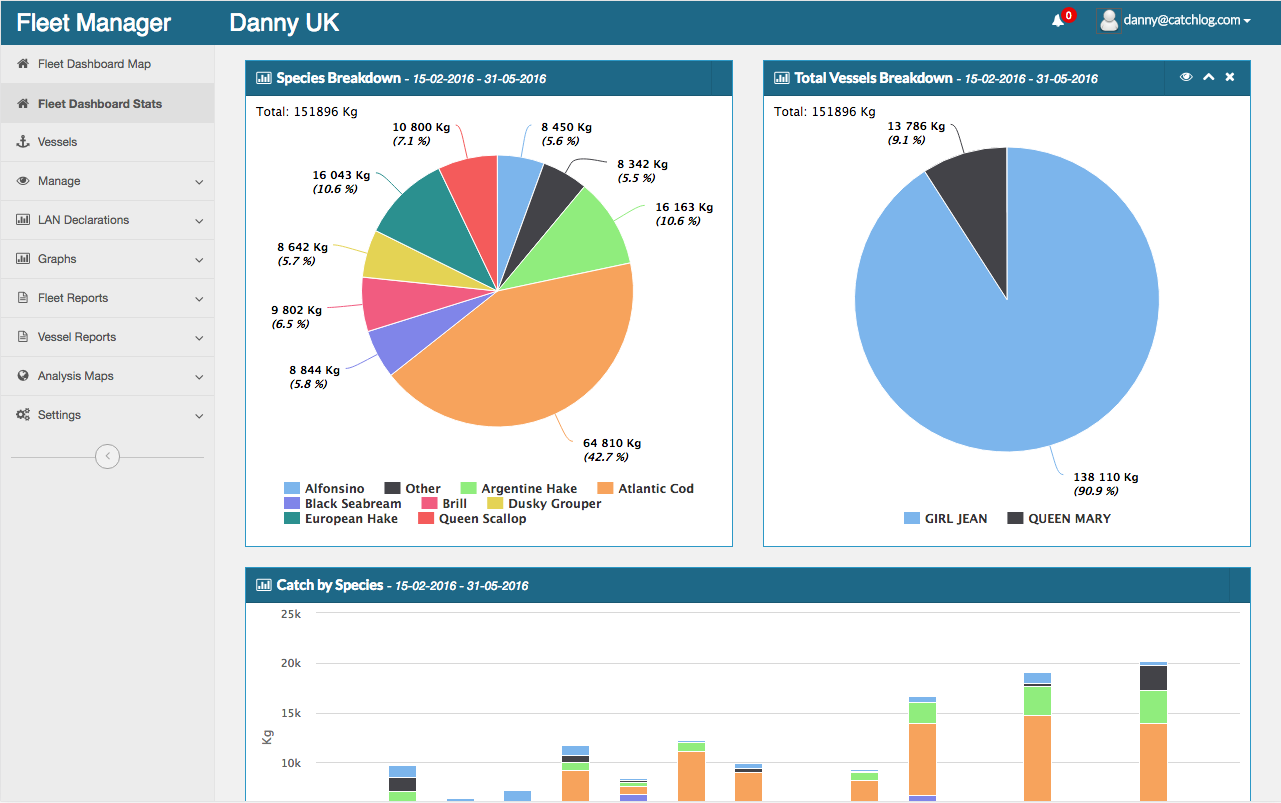Collapse the Total Vessels Breakdown panel
Viewport: 1281px width, 803px height.
1208,77
